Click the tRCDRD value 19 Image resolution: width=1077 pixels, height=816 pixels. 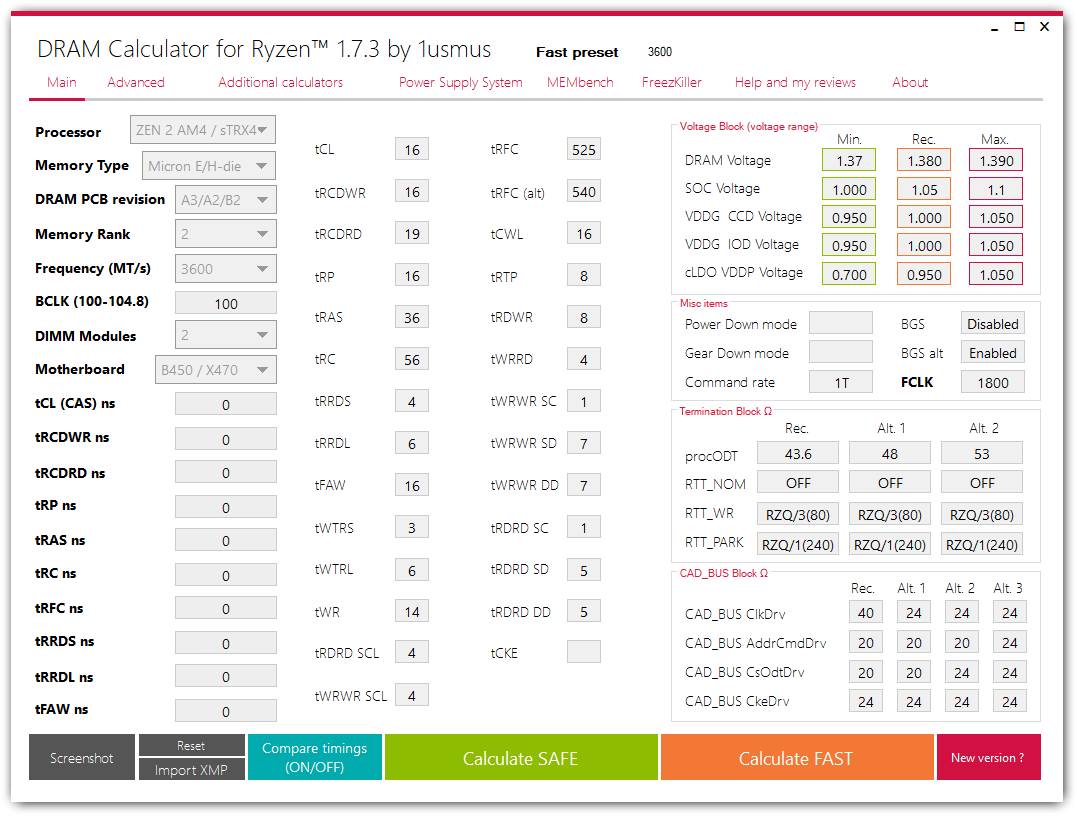pos(411,234)
